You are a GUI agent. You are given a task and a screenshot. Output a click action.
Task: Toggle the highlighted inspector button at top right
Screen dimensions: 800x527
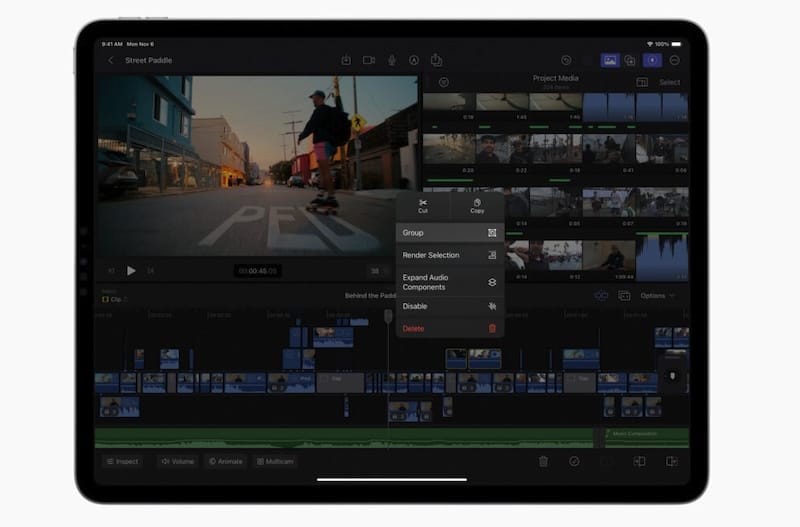(x=652, y=60)
